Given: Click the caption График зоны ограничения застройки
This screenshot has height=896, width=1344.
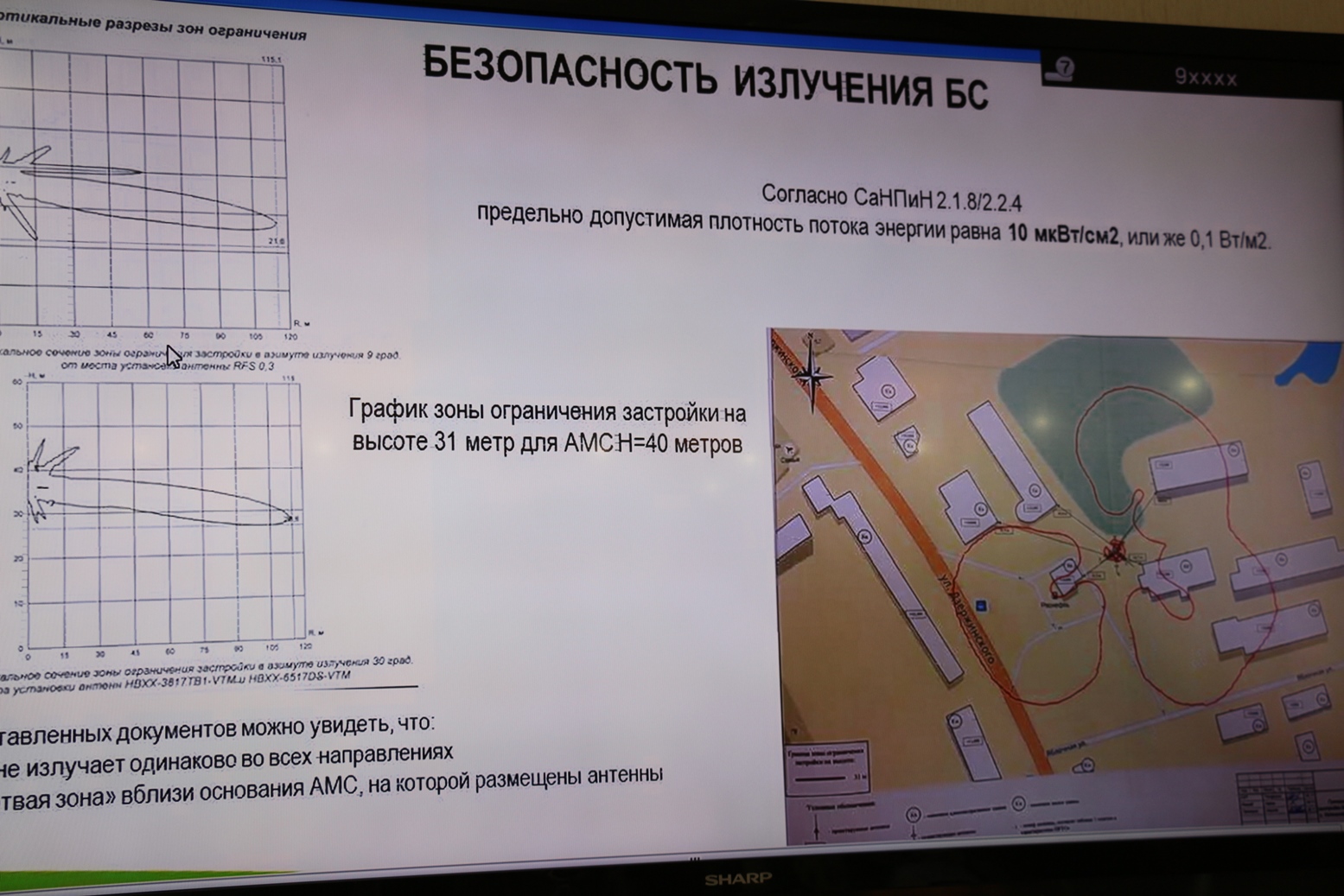Looking at the screenshot, I should tap(547, 426).
